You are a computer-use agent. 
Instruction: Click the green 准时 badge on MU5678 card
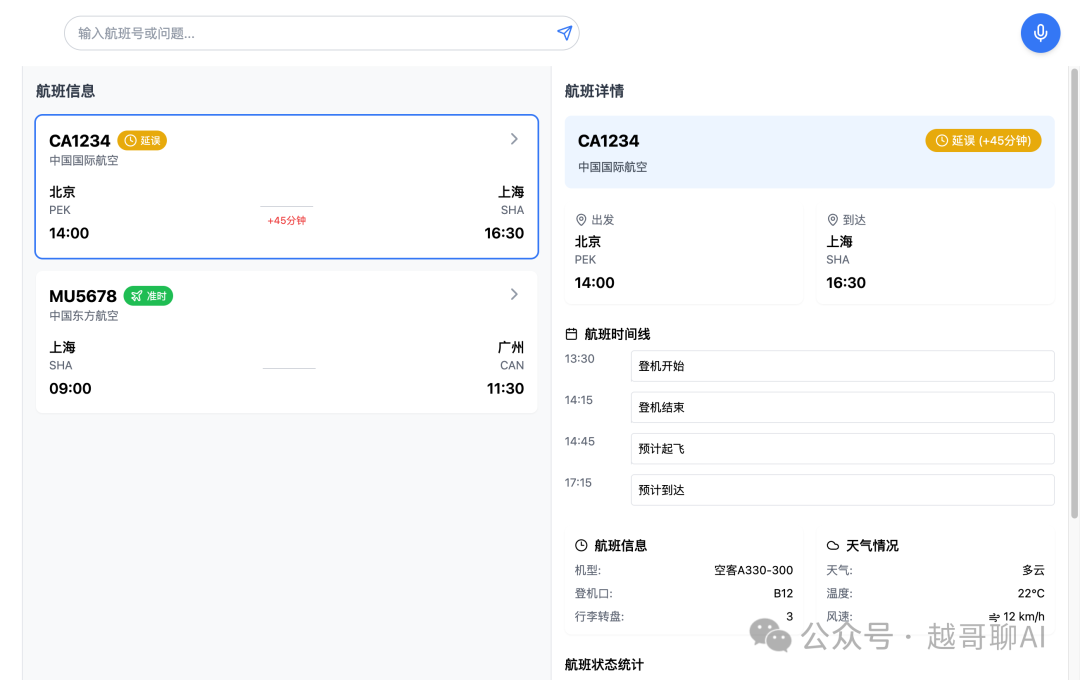pos(149,296)
